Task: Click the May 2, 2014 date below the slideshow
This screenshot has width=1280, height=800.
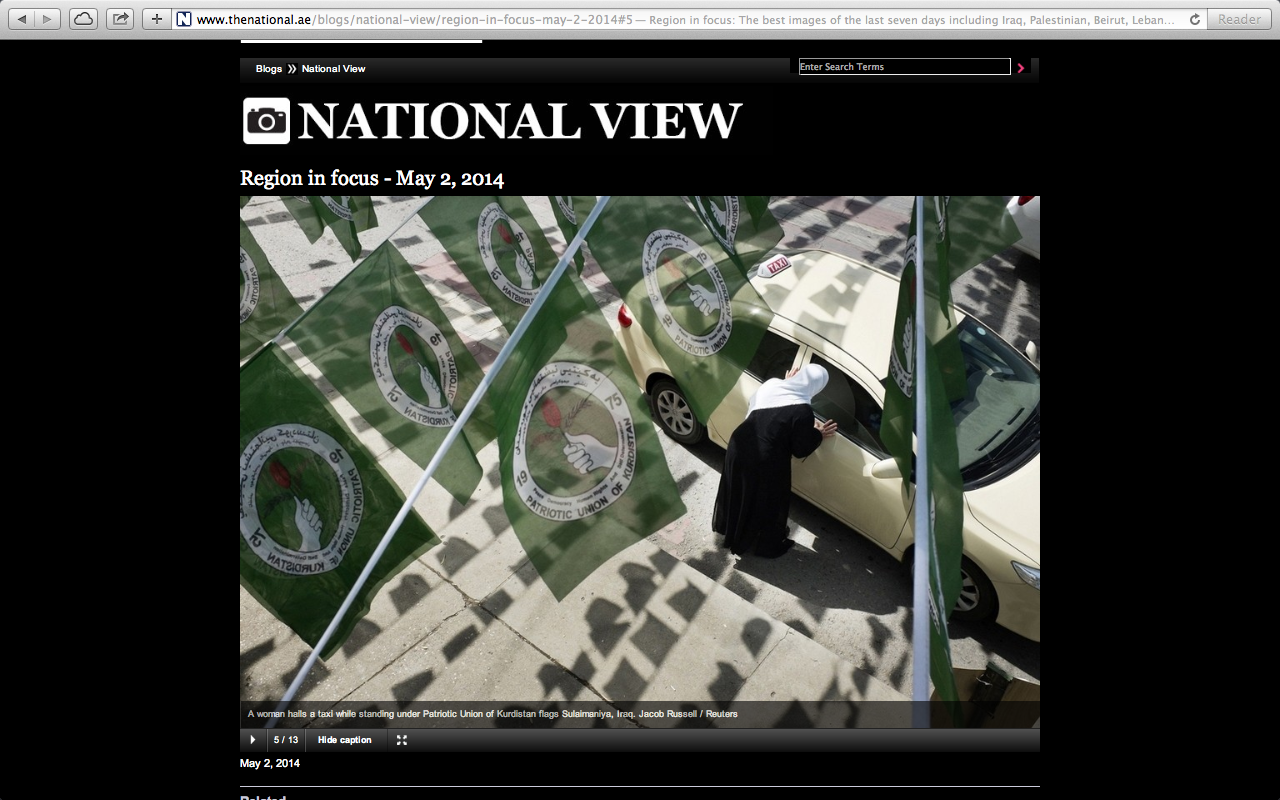Action: (270, 763)
